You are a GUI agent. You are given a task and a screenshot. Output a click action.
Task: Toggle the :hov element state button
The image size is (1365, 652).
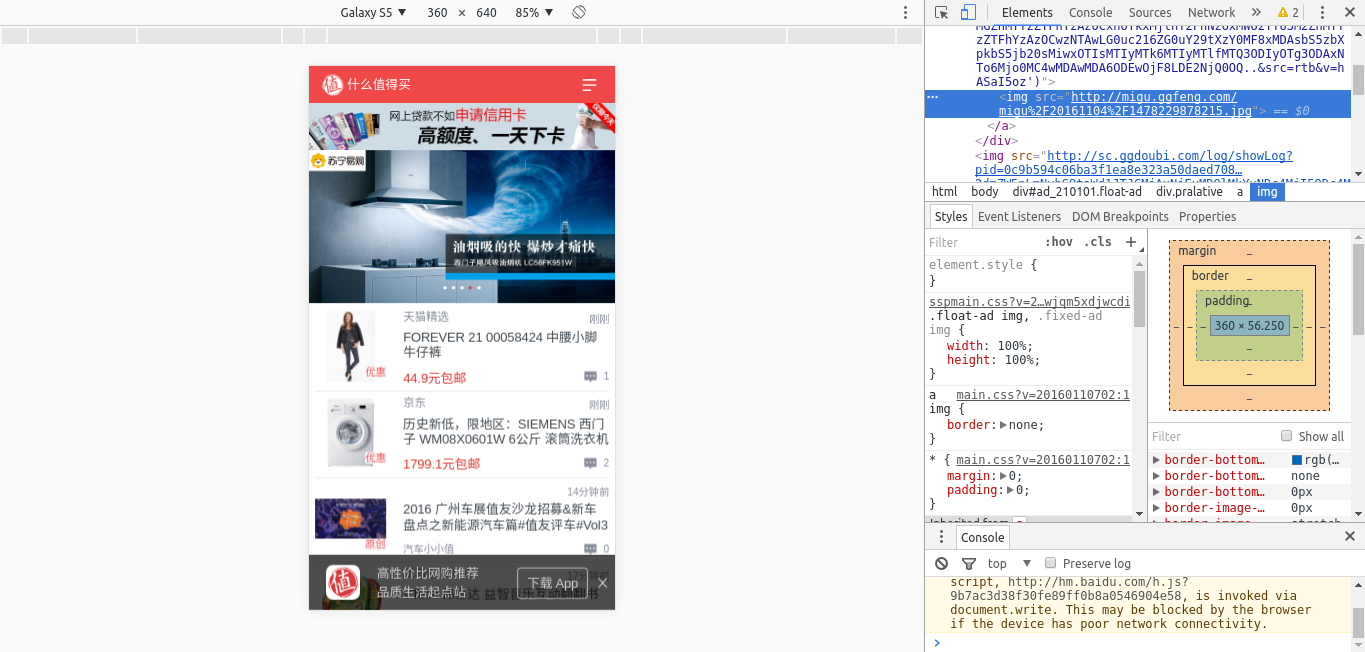(x=1058, y=242)
